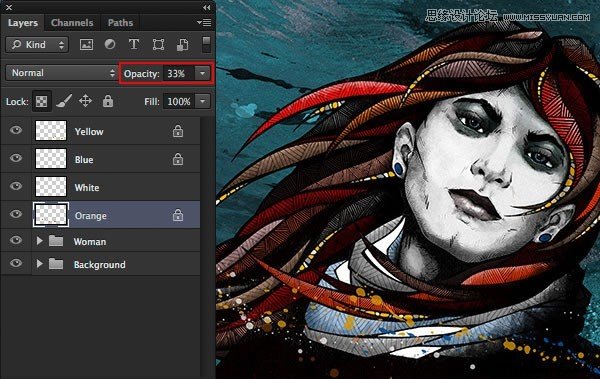The image size is (600, 379).
Task: Hide the Blue layer
Action: click(x=16, y=158)
